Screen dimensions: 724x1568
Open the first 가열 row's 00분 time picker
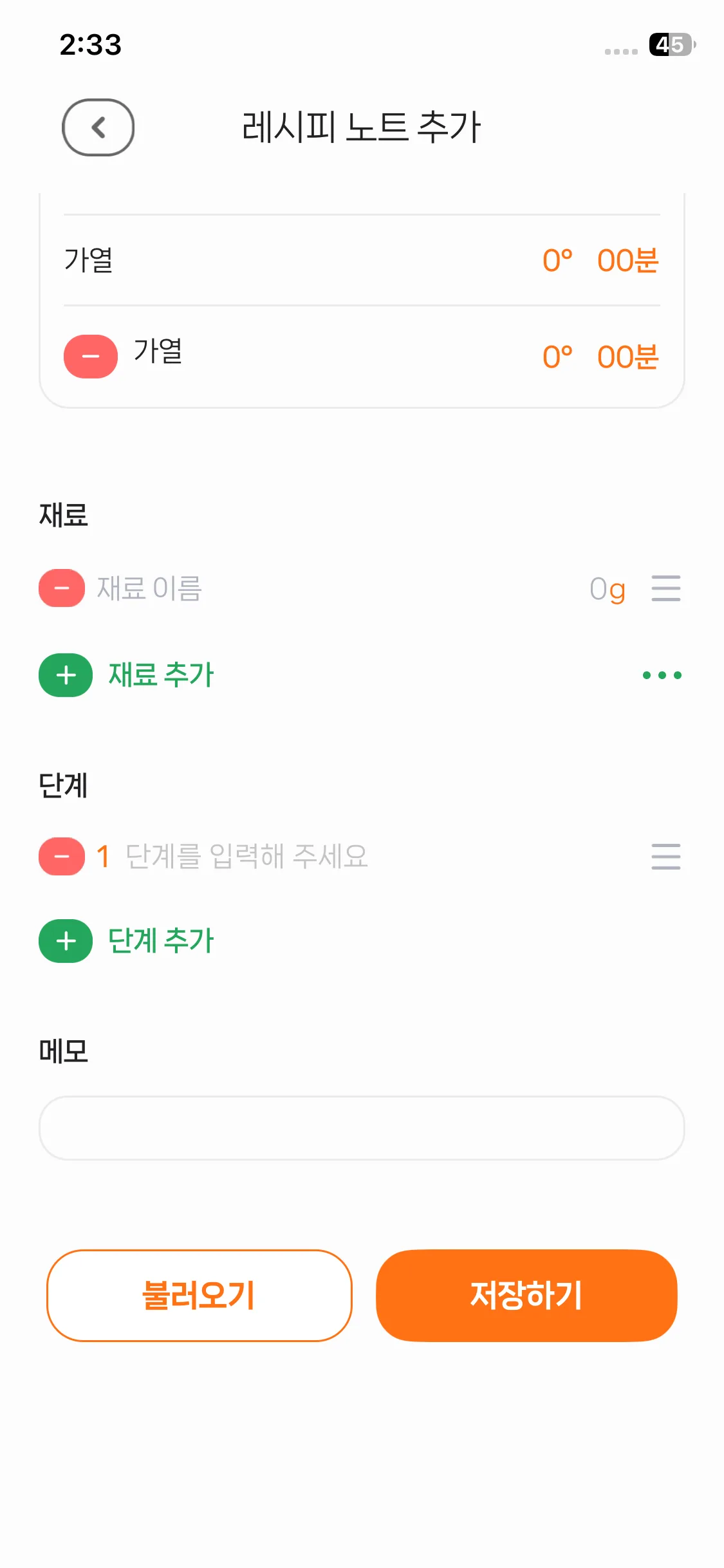[x=627, y=261]
